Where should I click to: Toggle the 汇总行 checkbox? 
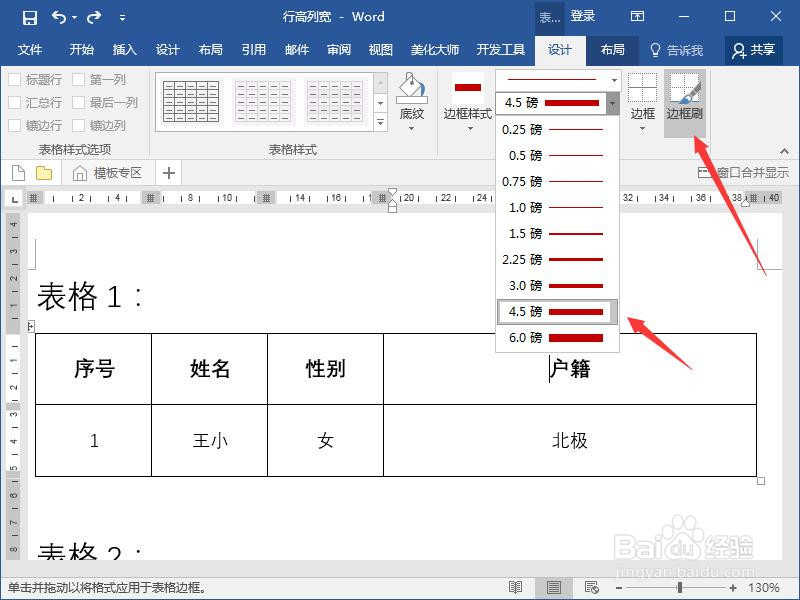14,103
